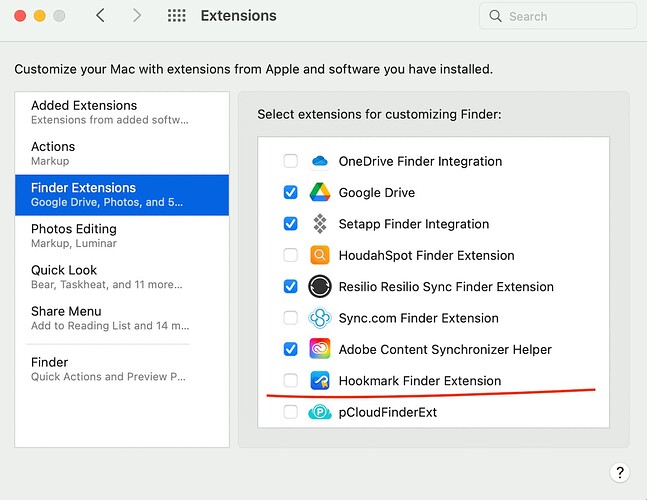Click 'Extensions' window title
The image size is (647, 500).
coord(238,16)
